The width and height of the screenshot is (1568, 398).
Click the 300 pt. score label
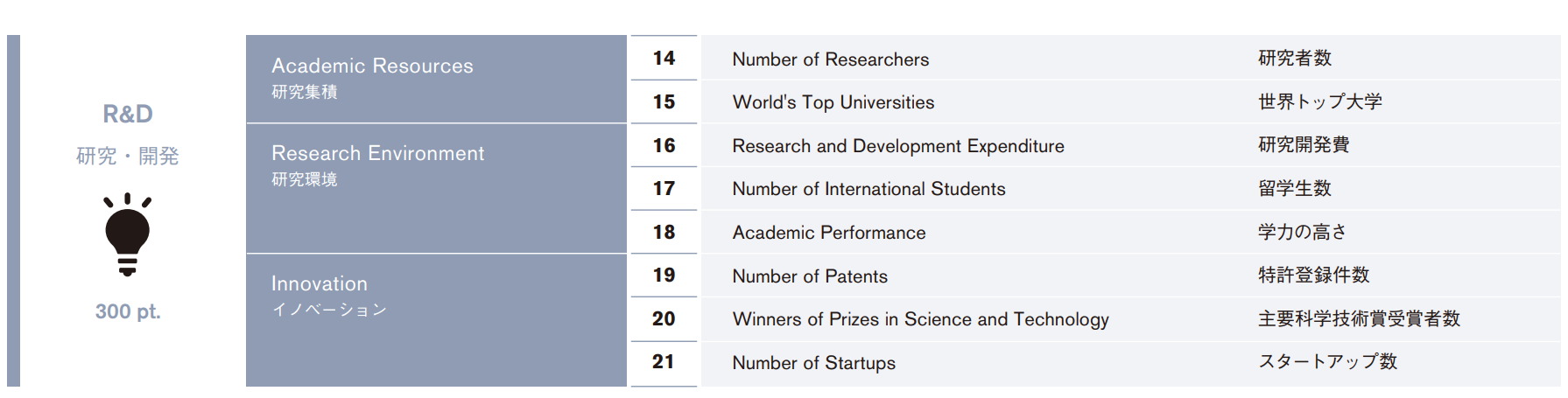(x=128, y=311)
